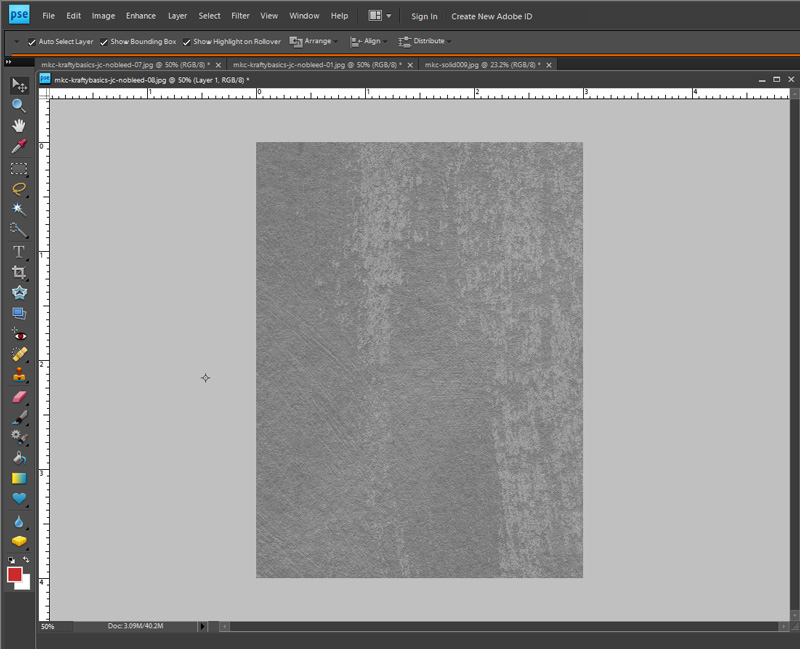Open the View menu

(269, 16)
